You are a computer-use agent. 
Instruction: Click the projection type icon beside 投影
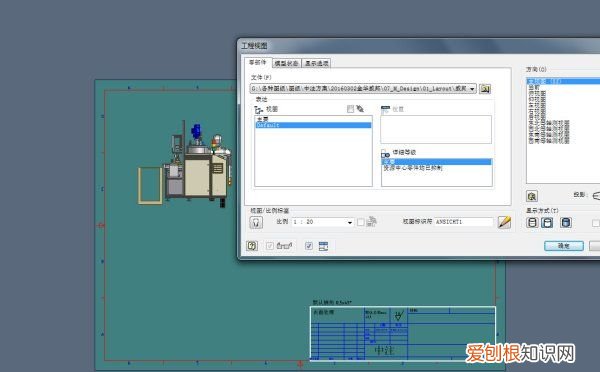pos(596,196)
